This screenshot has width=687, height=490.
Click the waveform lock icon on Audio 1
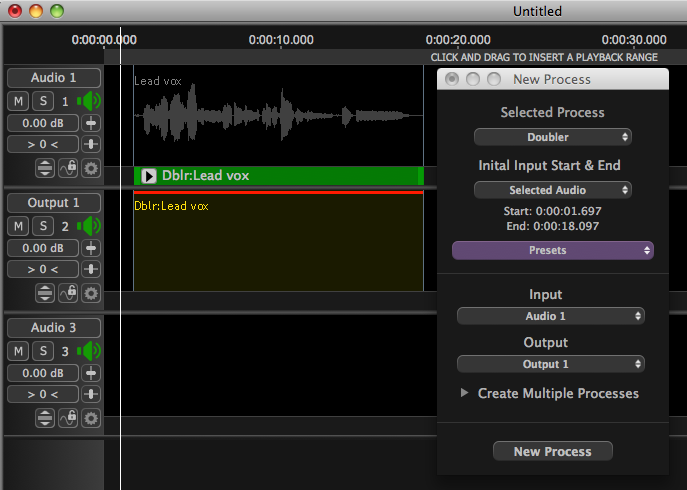click(68, 167)
